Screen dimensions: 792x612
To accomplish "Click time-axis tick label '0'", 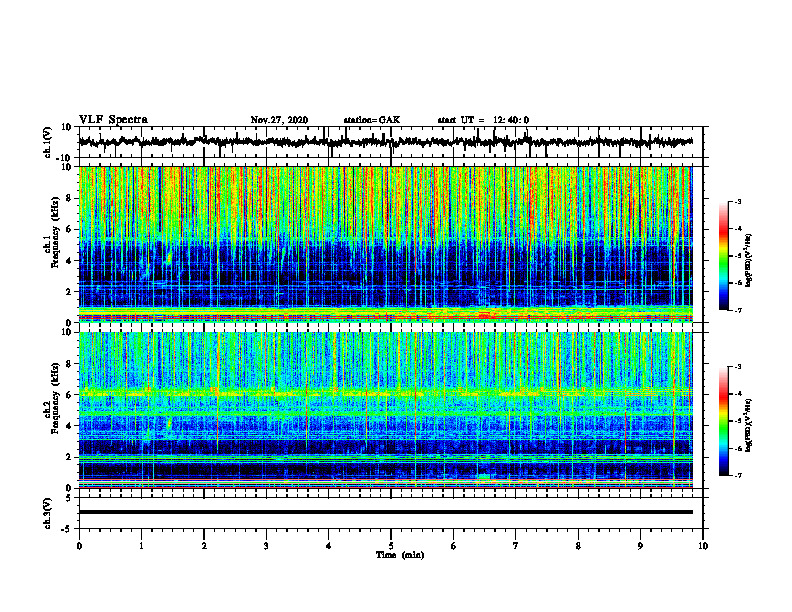I will tap(79, 546).
